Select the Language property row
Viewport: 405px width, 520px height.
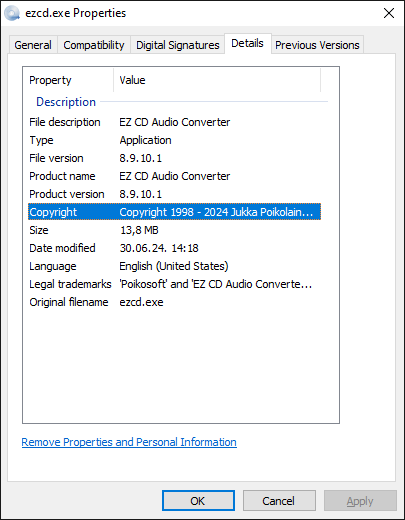(x=174, y=266)
